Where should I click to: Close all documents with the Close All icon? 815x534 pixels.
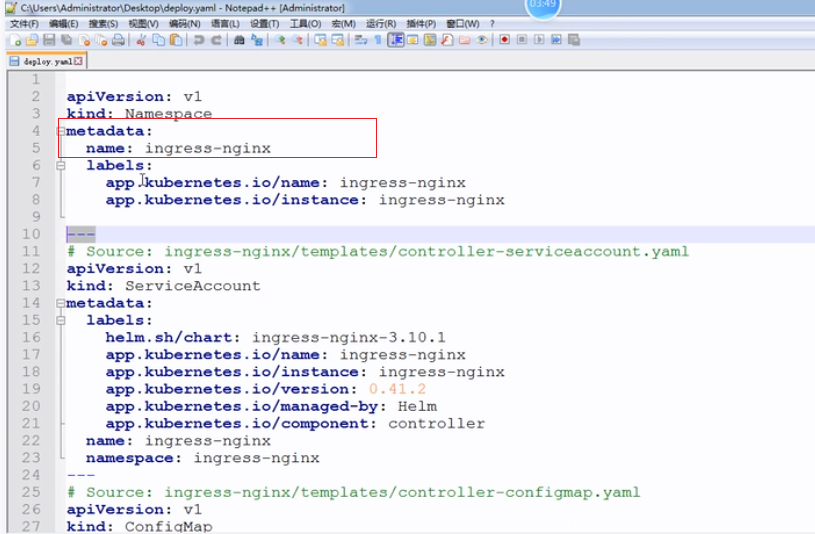[x=101, y=40]
